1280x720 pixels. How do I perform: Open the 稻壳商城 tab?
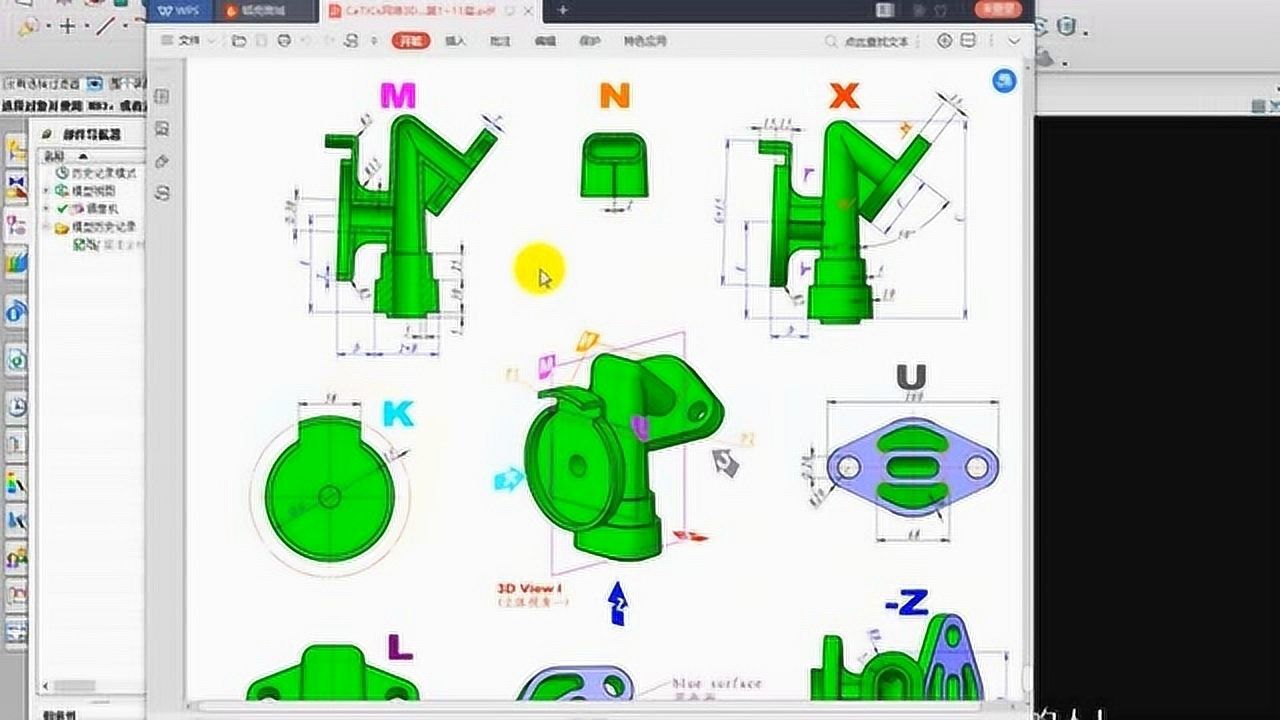(x=263, y=11)
